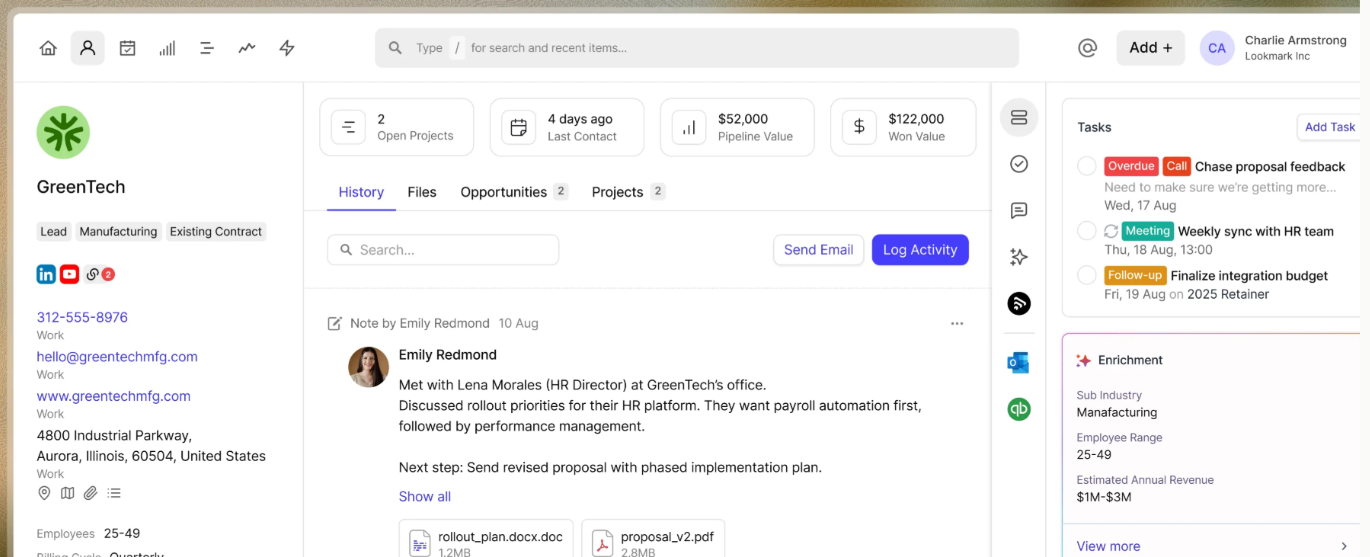
Task: Open the Add + menu button
Action: (1151, 48)
